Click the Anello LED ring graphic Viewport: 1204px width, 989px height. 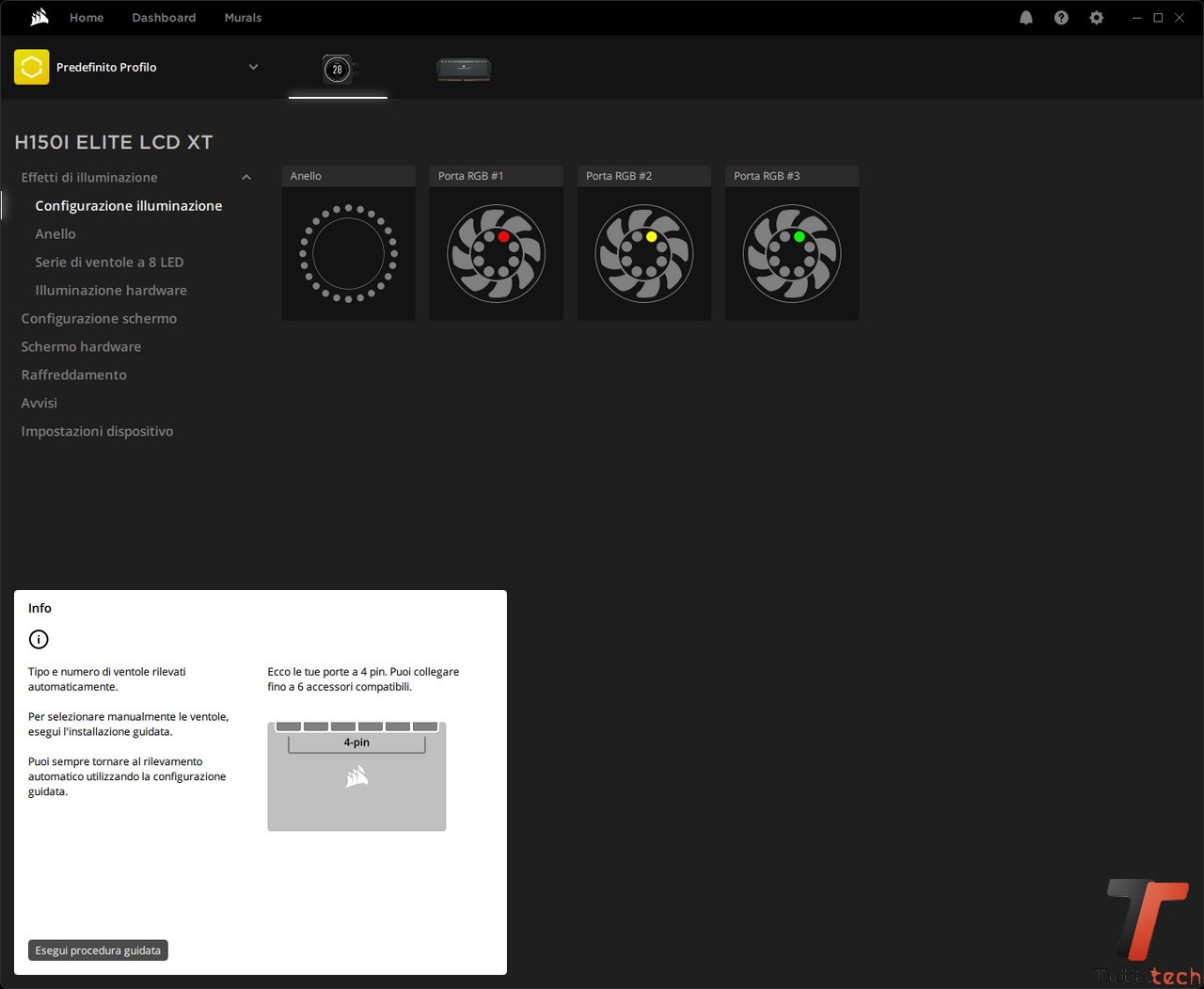point(348,253)
